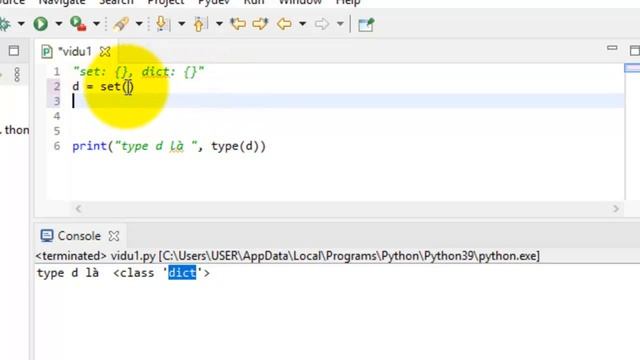Open Next Annotation dropdown arrow

182,24
